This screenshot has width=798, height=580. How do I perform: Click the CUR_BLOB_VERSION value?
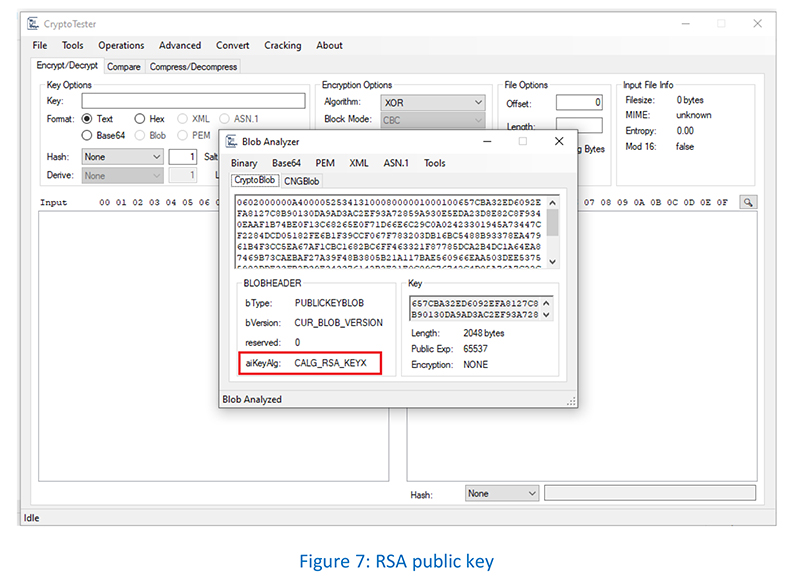(x=338, y=323)
